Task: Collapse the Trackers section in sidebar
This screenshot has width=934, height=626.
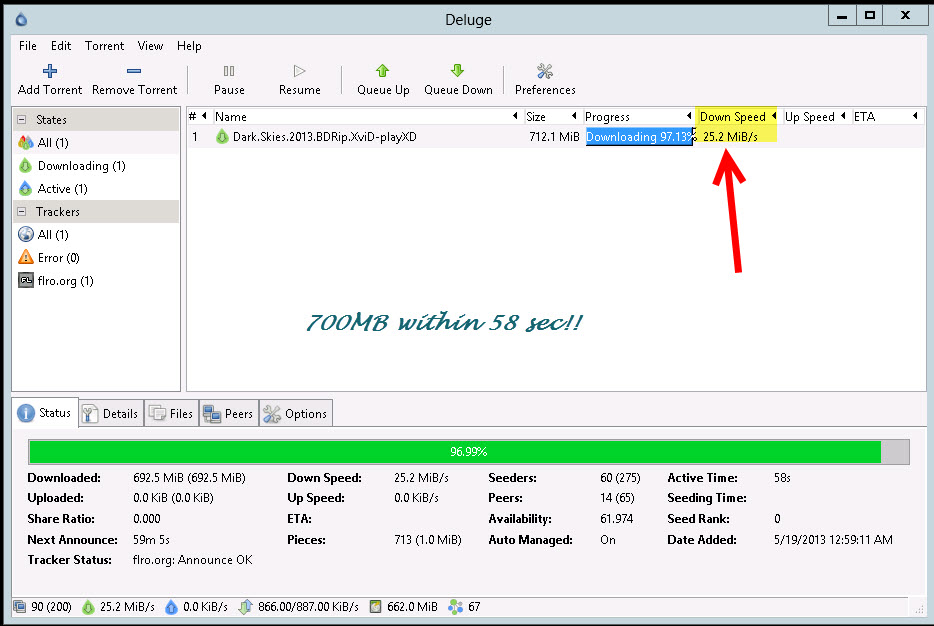Action: tap(21, 211)
